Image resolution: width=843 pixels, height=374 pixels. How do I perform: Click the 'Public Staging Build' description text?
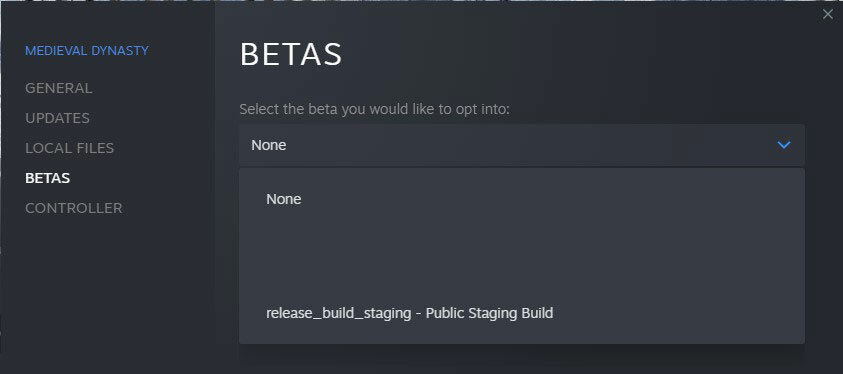[x=489, y=313]
